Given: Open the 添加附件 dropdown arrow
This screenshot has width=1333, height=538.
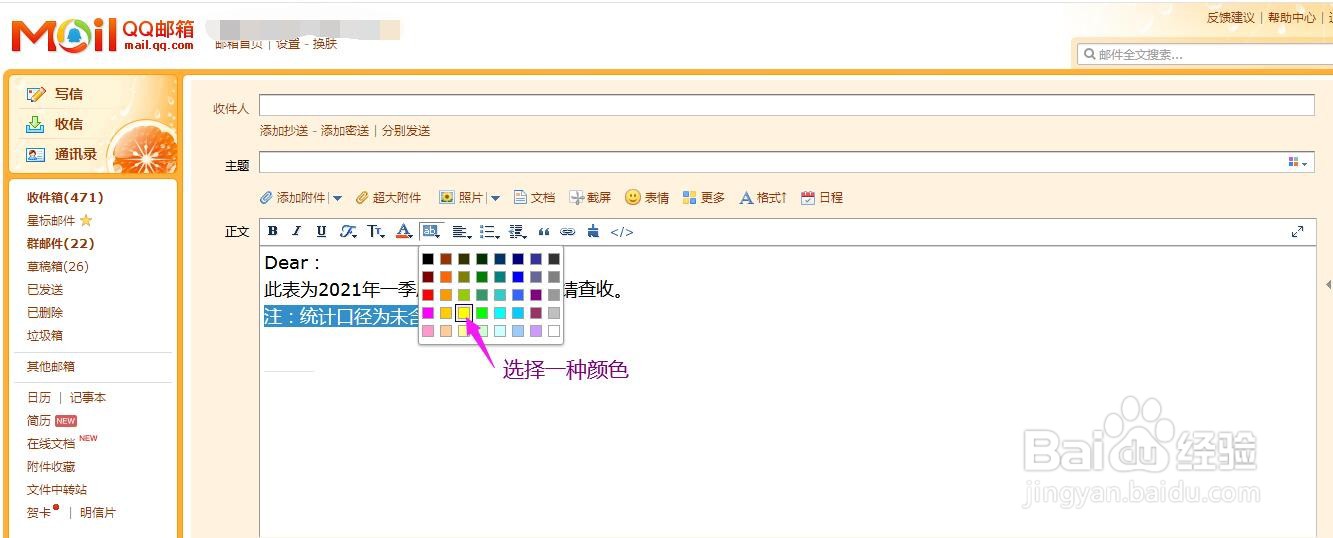Looking at the screenshot, I should pyautogui.click(x=337, y=198).
